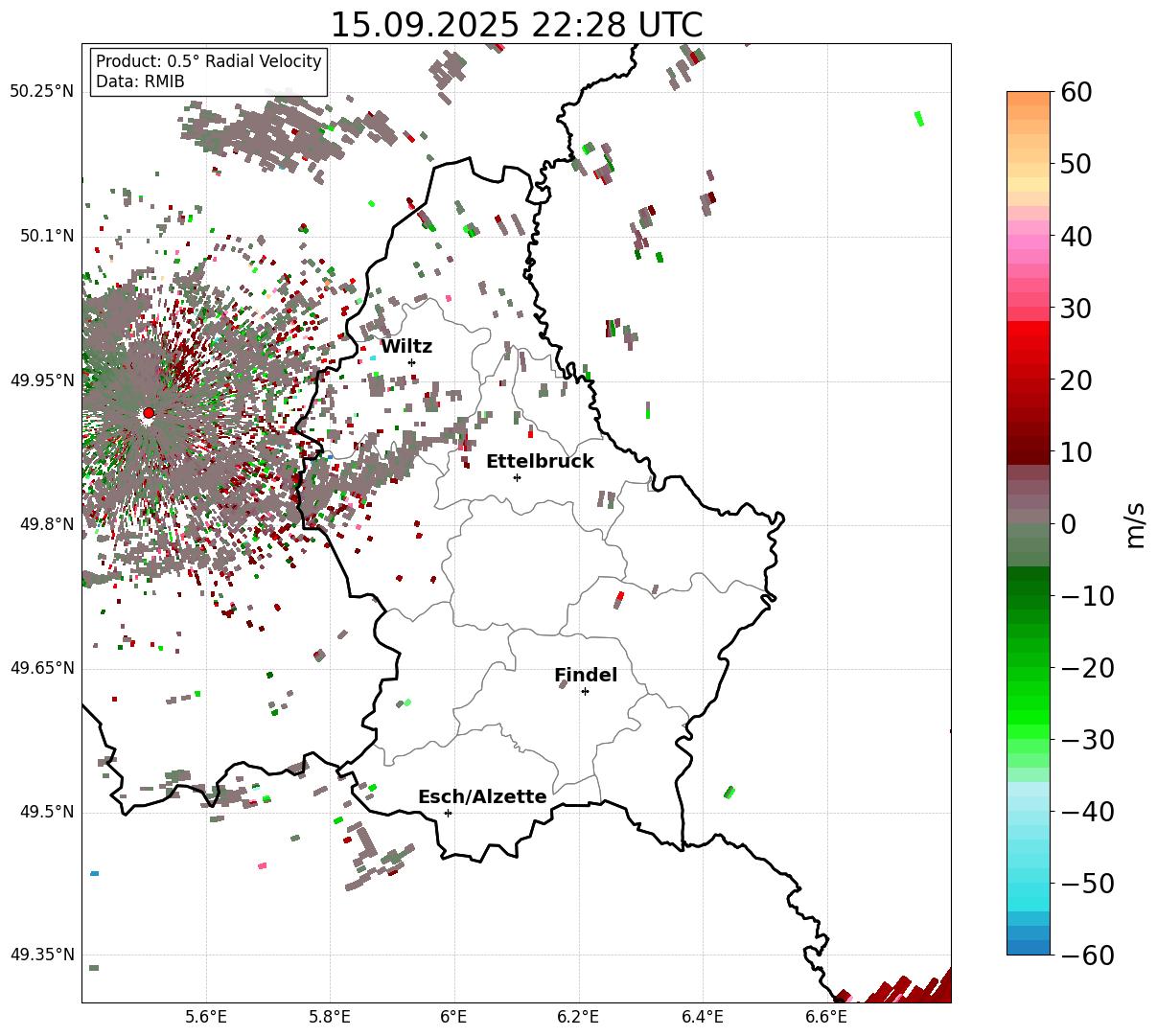Click the 6.2°E longitude label
This screenshot has height=1036, width=1157.
coord(579,1017)
